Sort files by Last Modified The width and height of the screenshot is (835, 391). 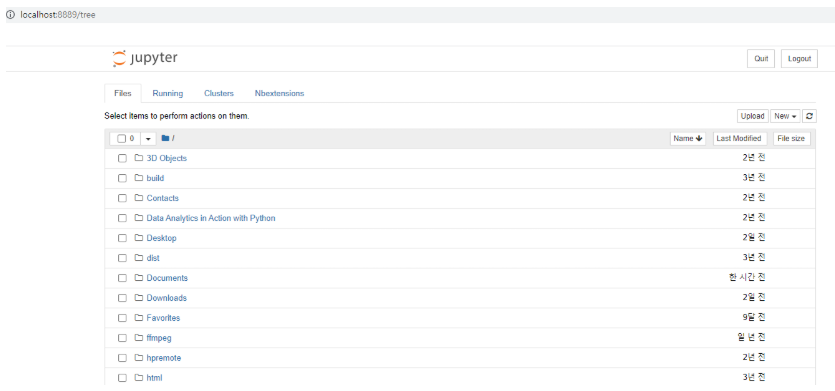pyautogui.click(x=740, y=139)
